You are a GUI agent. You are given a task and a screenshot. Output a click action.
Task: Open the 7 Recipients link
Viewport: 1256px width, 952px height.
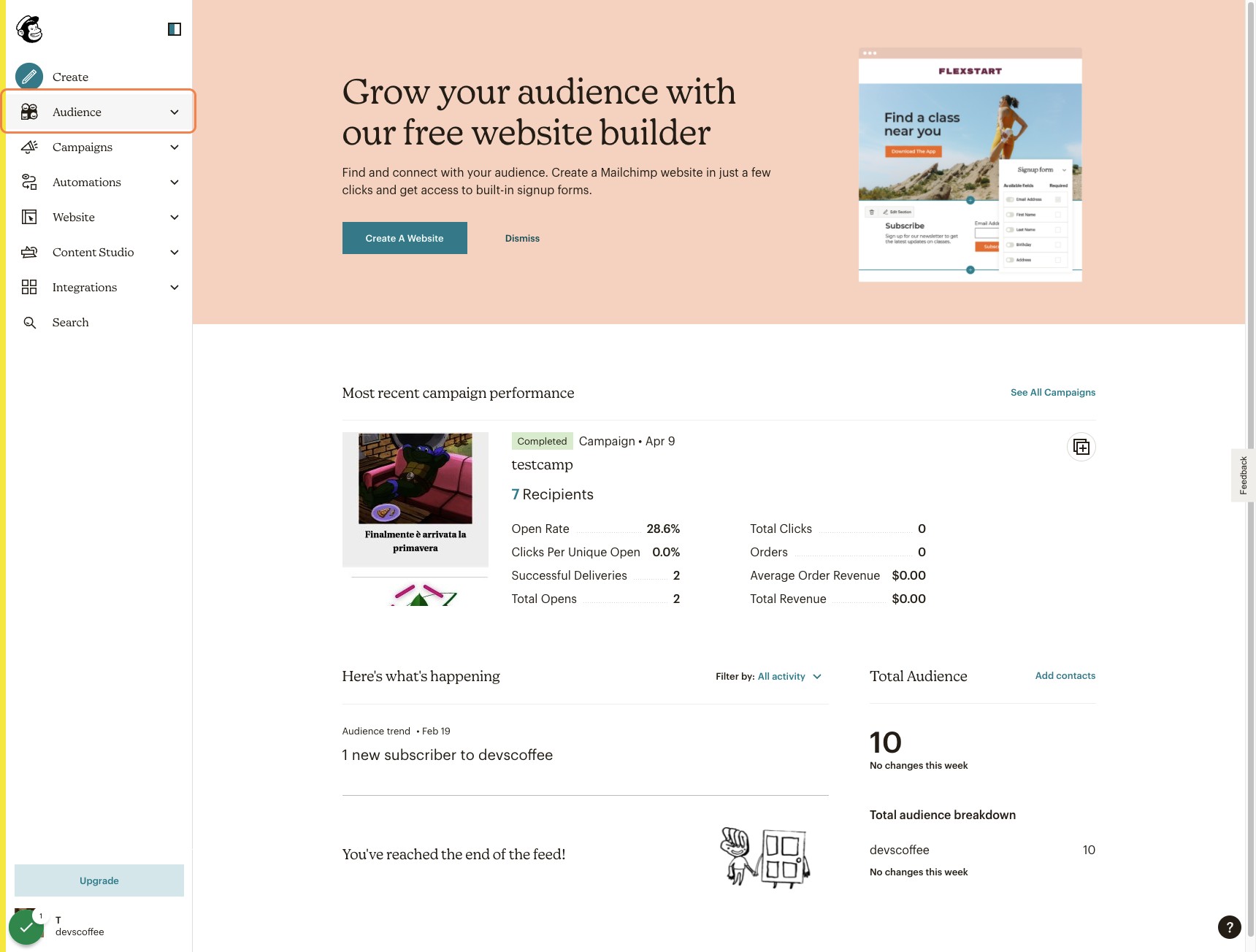click(553, 494)
